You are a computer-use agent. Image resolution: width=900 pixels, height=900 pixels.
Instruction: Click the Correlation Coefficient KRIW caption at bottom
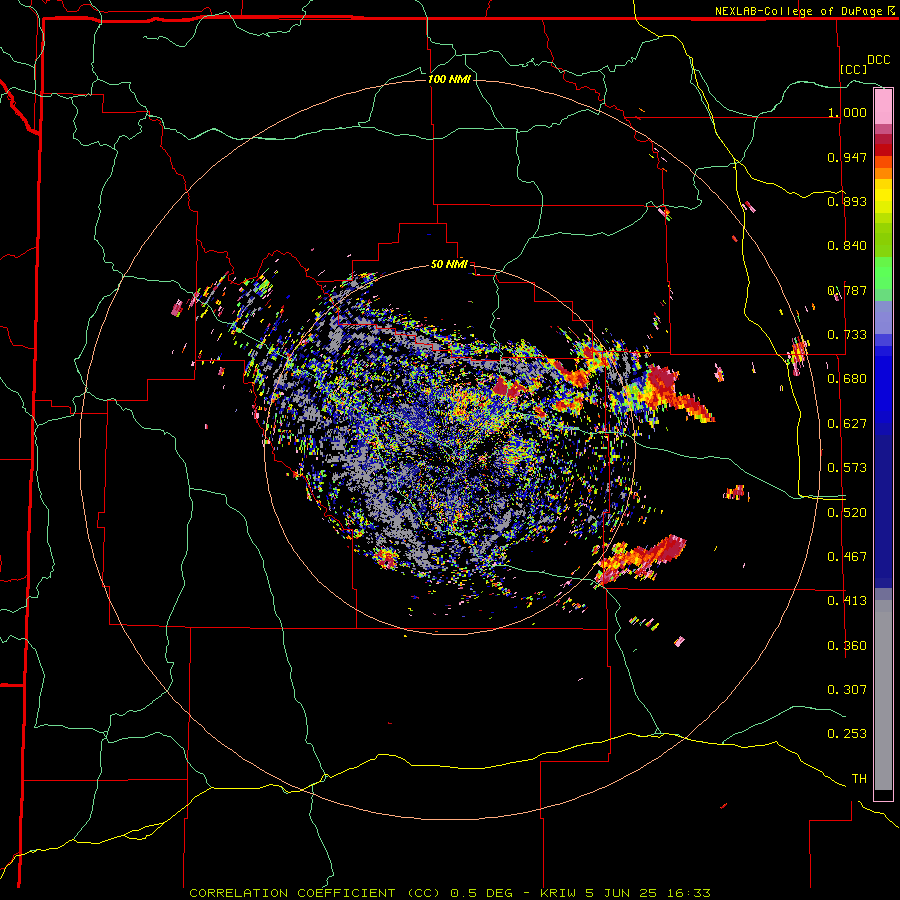pos(450,893)
